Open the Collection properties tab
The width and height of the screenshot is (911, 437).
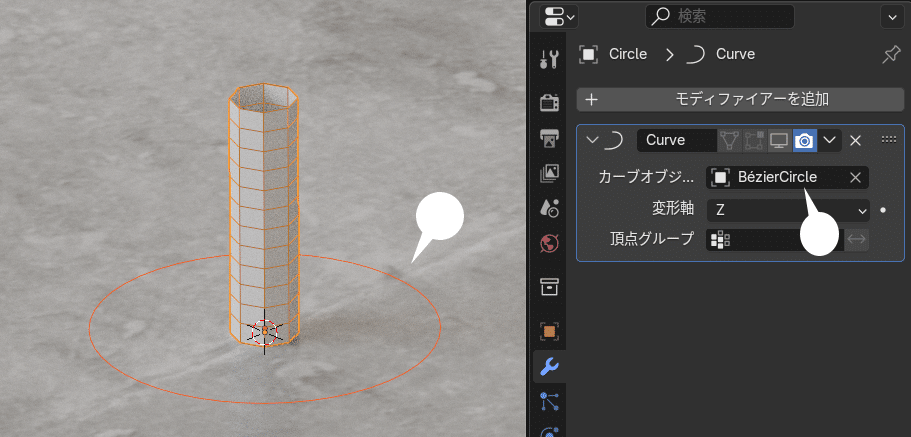(x=549, y=286)
